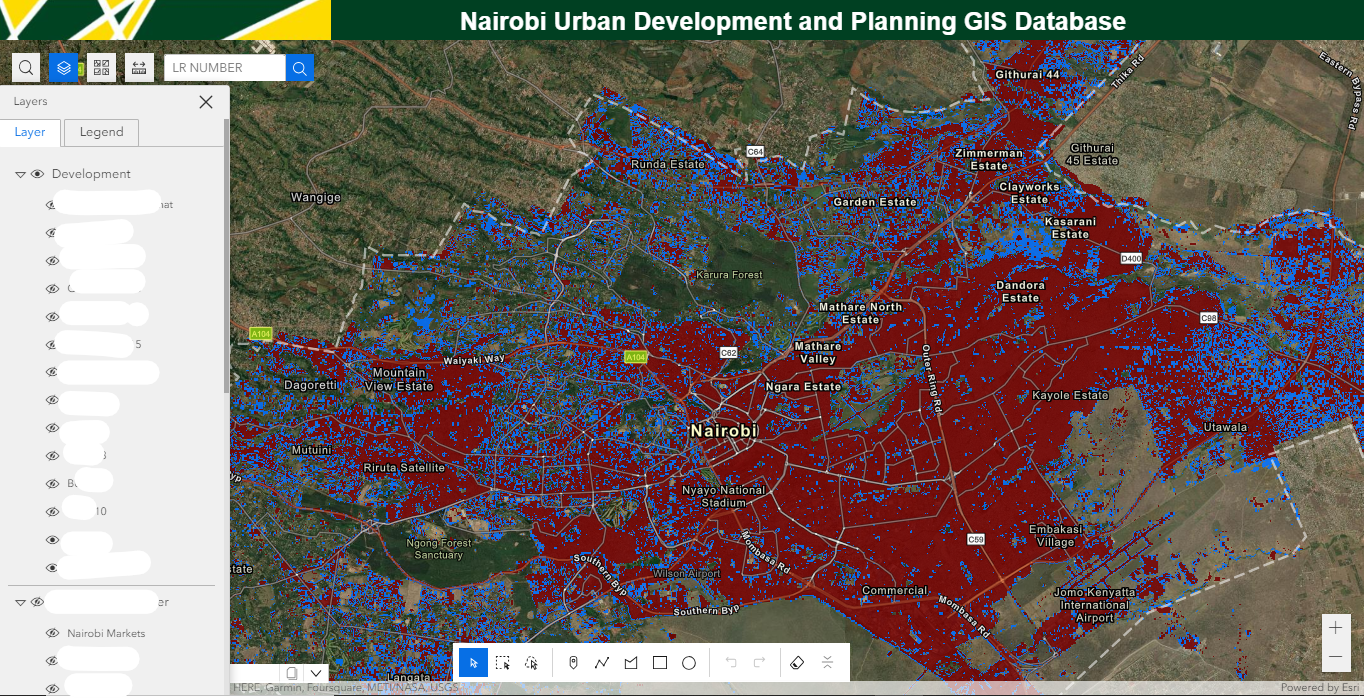
Task: Select the circle drawing tool
Action: coord(687,662)
